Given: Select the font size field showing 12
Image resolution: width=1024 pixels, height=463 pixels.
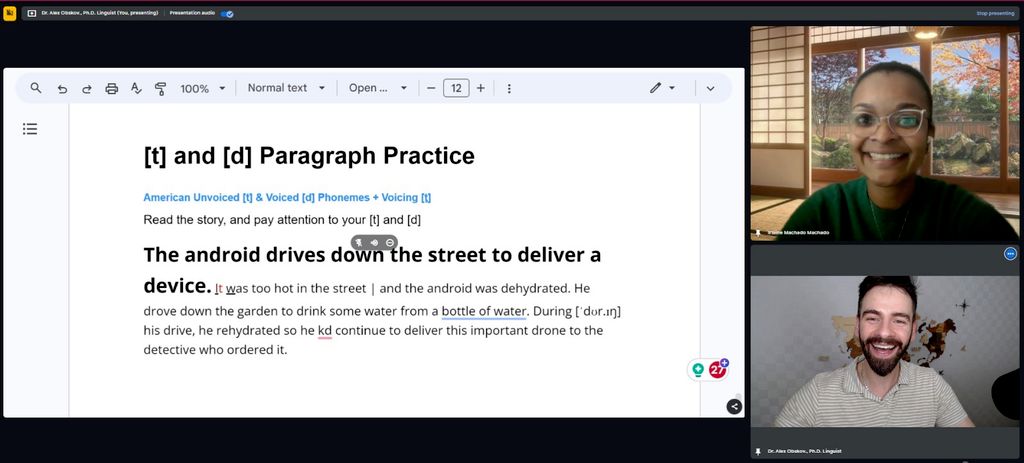Looking at the screenshot, I should (x=456, y=88).
